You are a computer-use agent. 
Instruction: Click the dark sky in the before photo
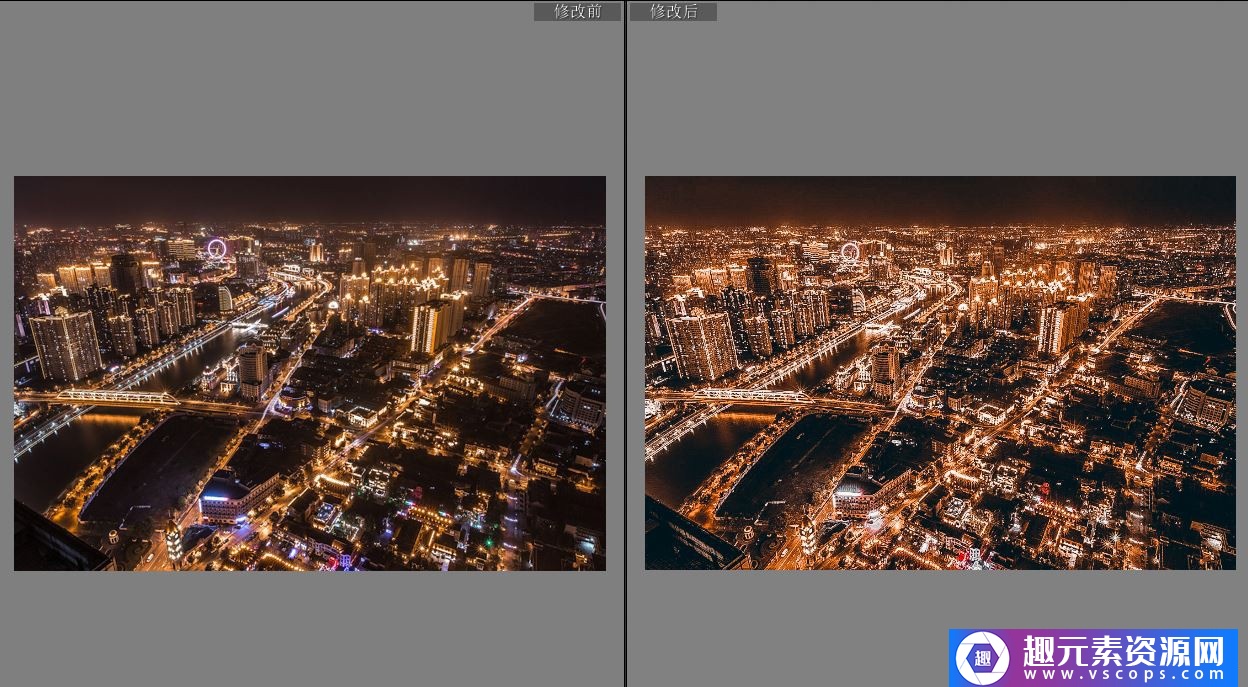pyautogui.click(x=310, y=198)
